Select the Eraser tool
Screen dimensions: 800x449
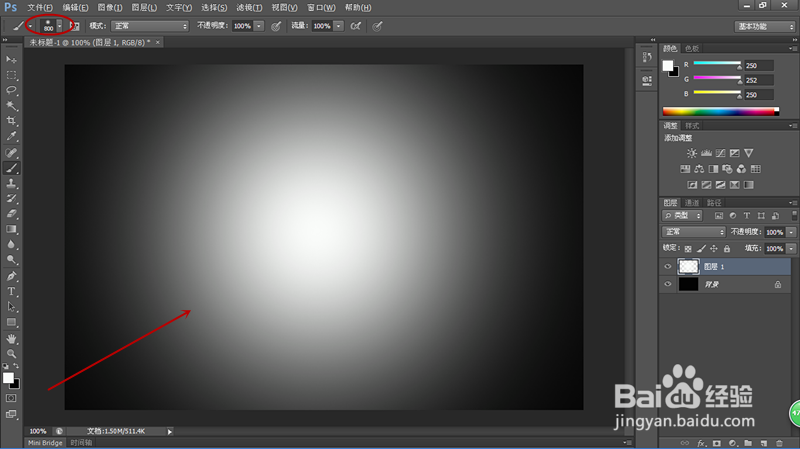(x=11, y=214)
